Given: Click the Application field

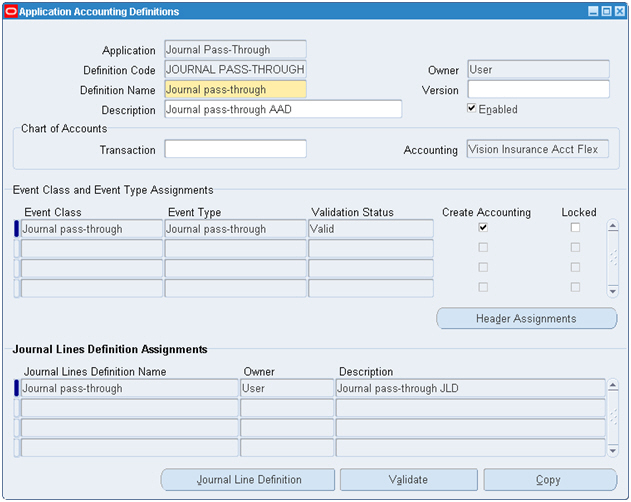Looking at the screenshot, I should pos(235,49).
